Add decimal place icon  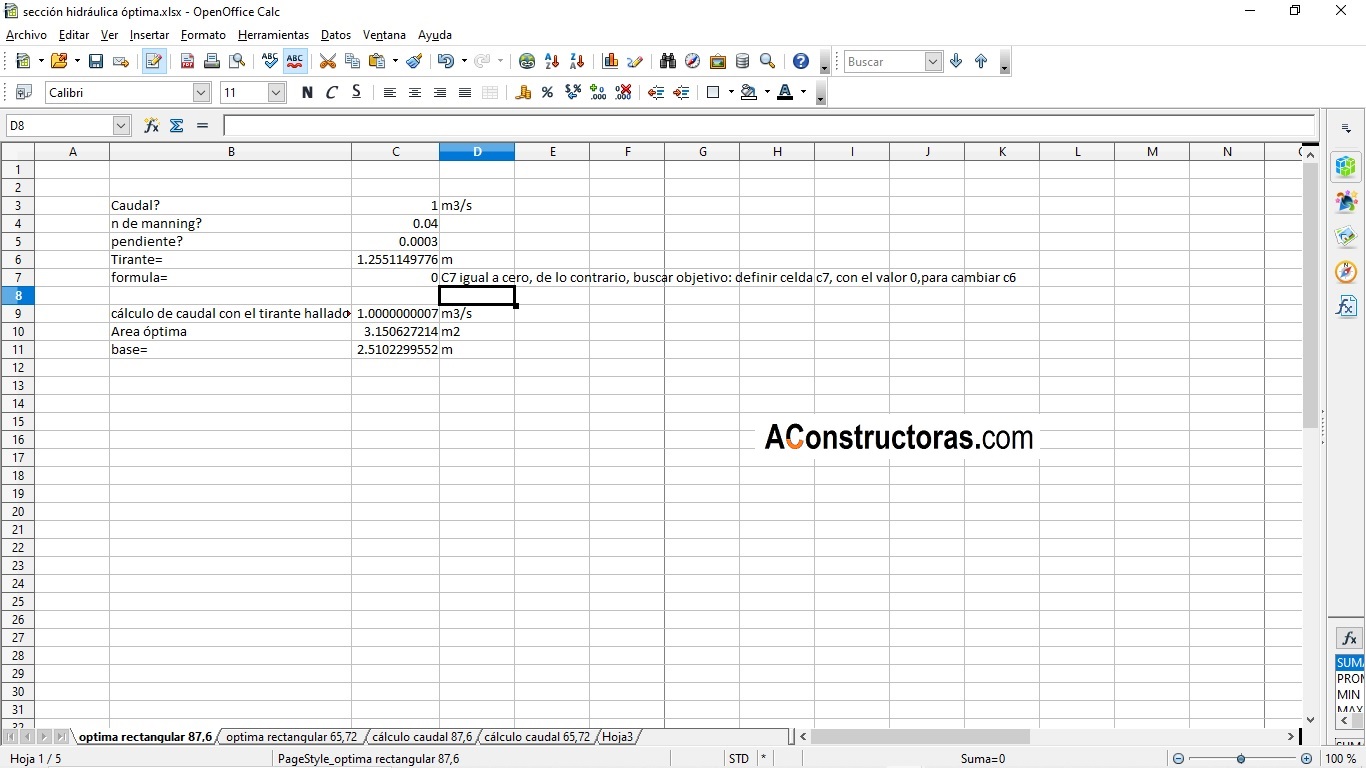coord(598,93)
